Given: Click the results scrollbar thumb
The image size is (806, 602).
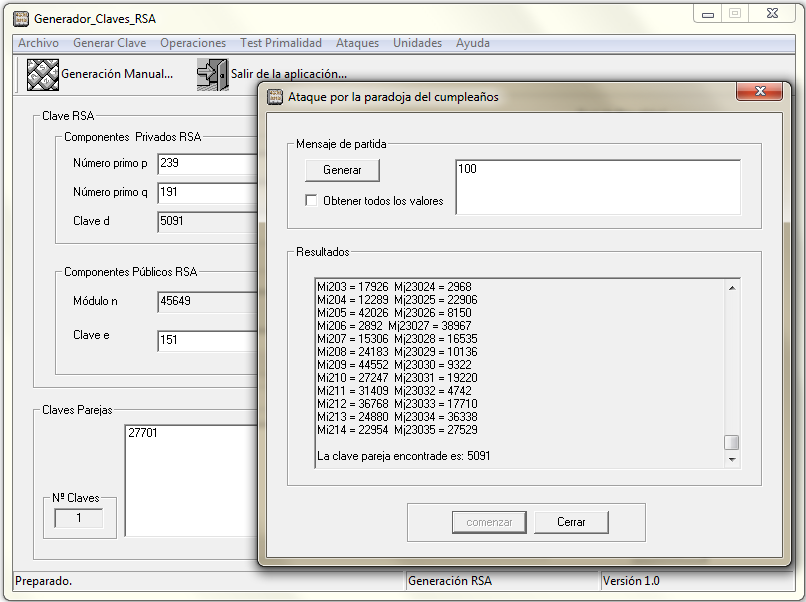Looking at the screenshot, I should [732, 443].
